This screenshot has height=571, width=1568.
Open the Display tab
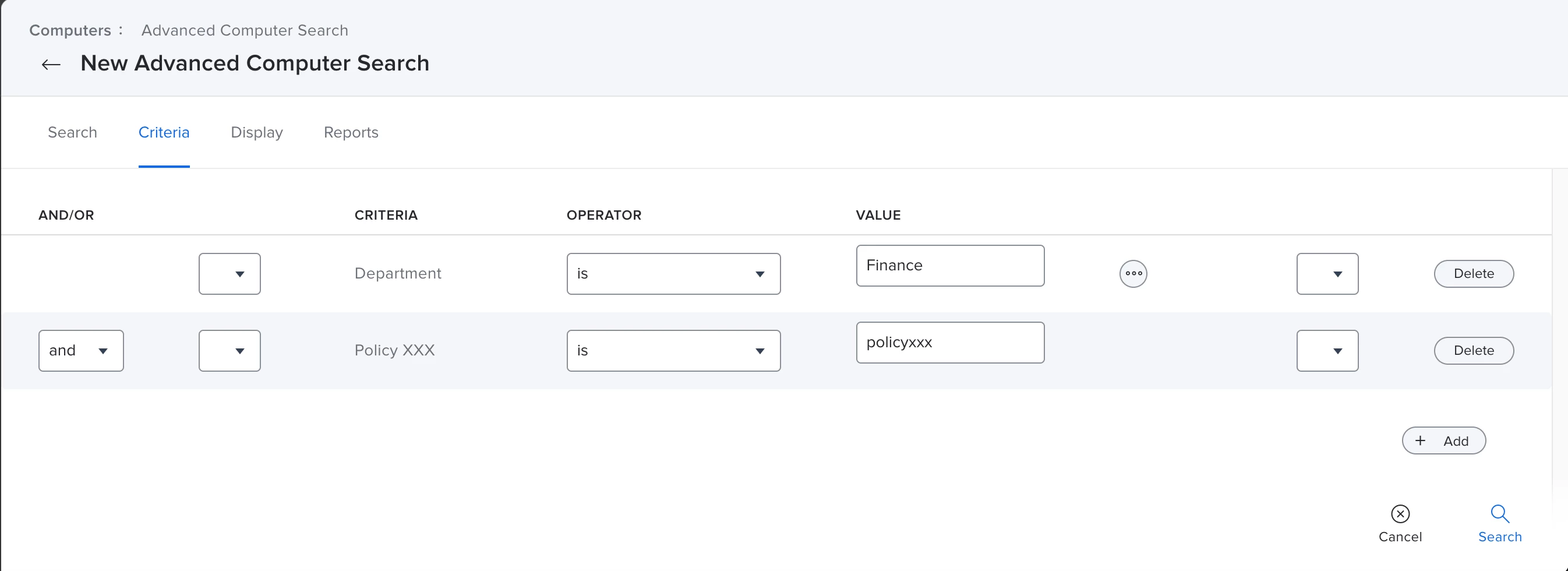tap(257, 133)
